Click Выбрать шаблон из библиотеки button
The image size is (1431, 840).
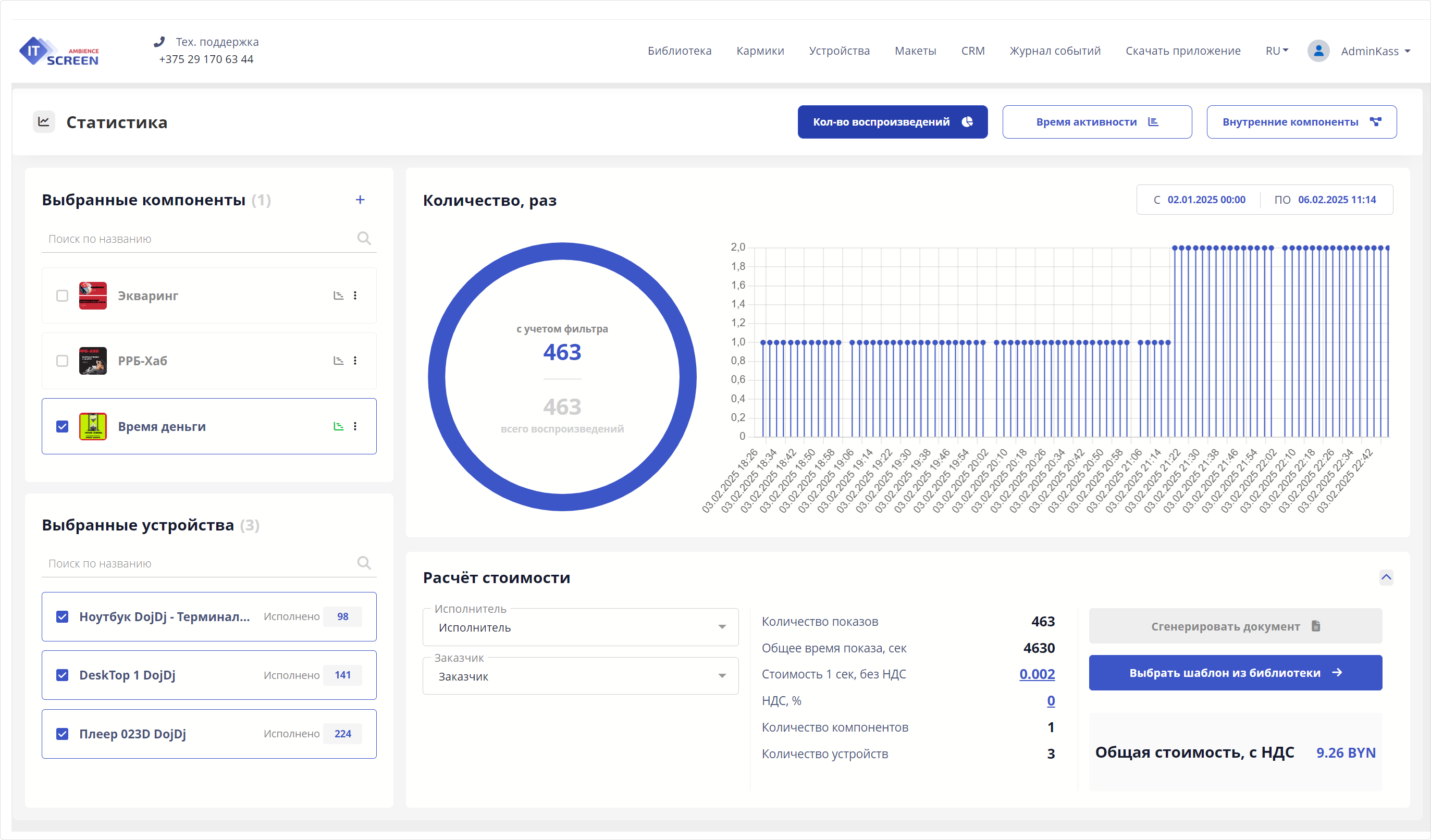[1235, 673]
